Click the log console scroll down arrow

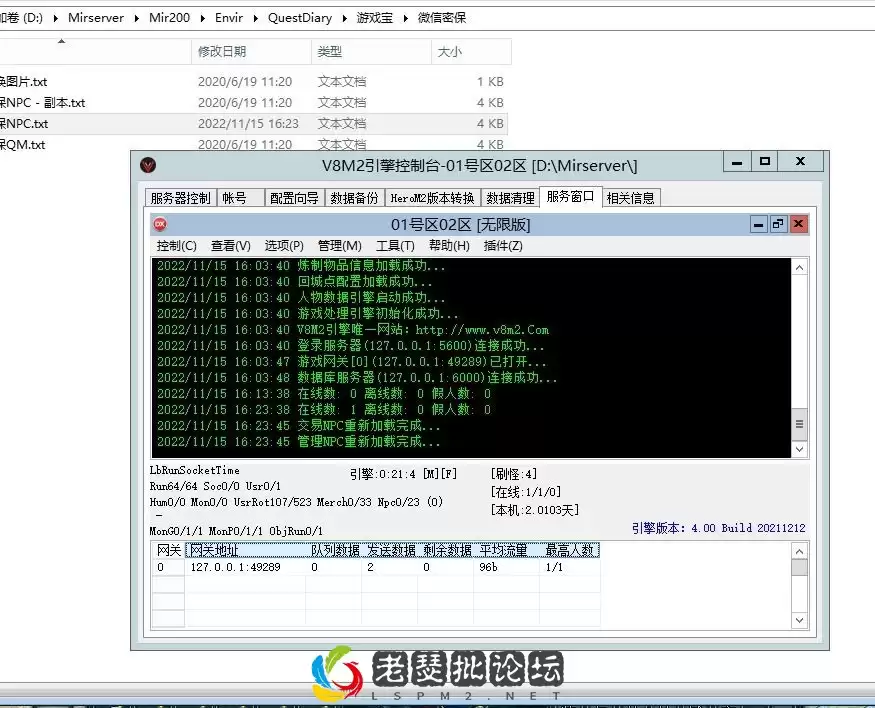coord(800,449)
